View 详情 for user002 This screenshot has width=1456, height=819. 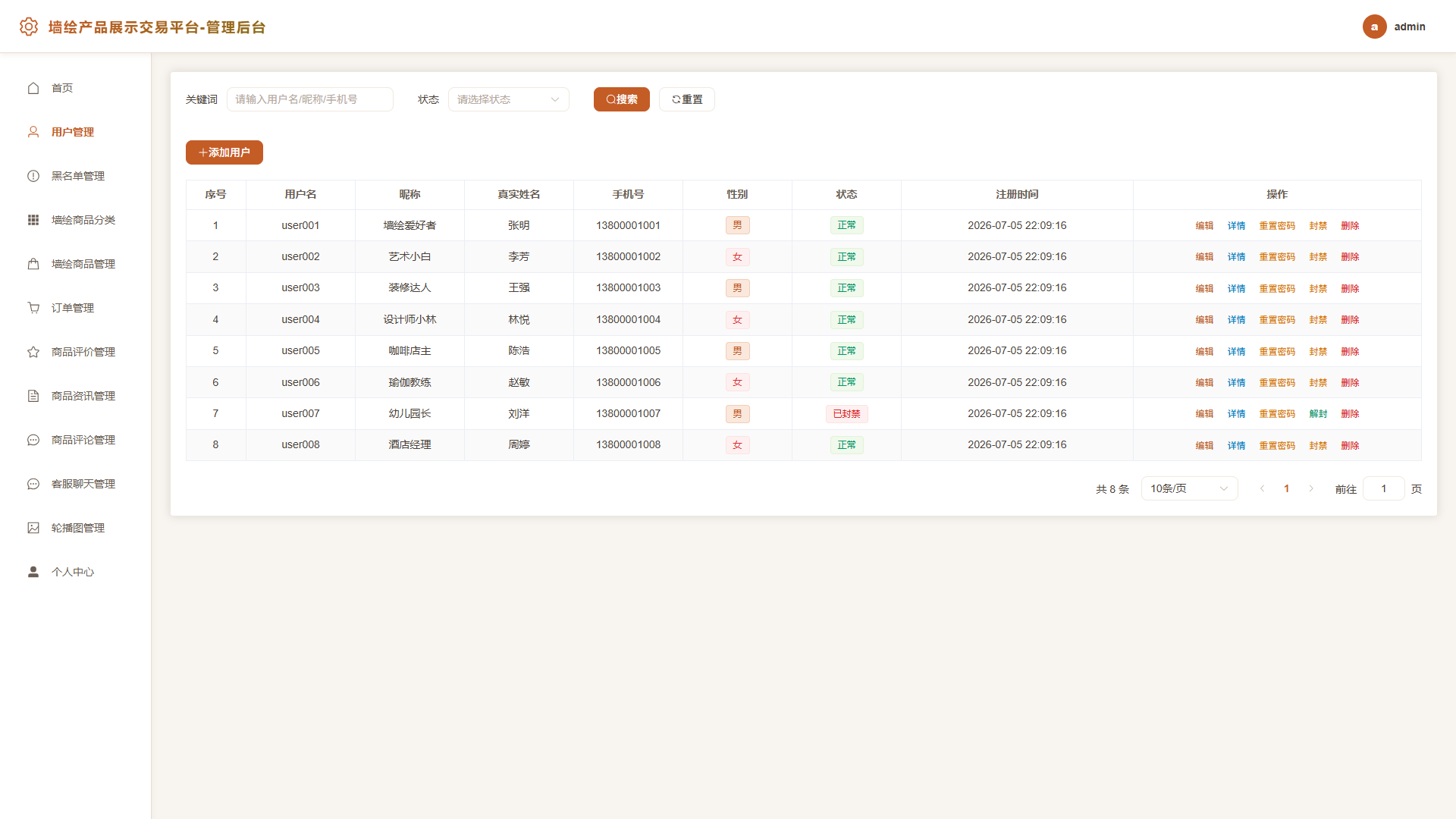click(1236, 256)
